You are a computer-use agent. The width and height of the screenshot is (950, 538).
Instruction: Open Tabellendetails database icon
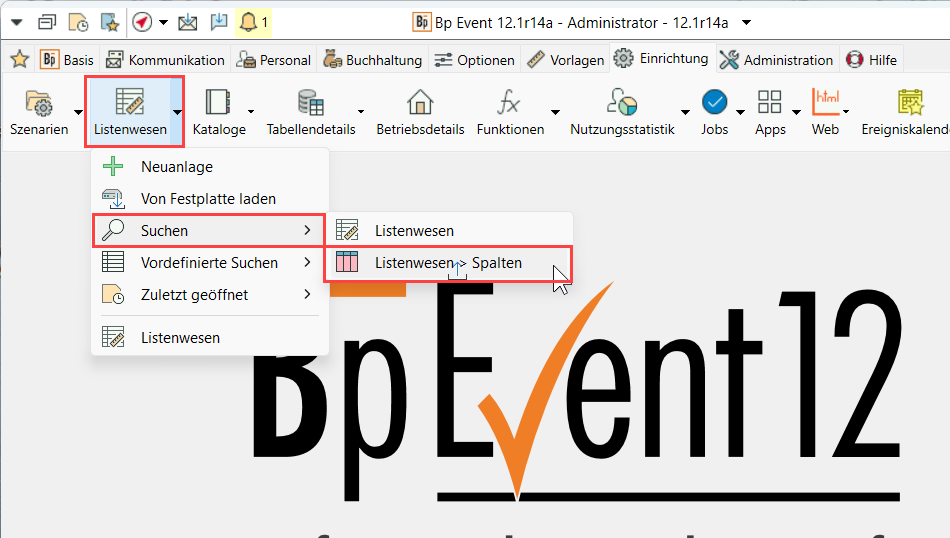pos(310,103)
